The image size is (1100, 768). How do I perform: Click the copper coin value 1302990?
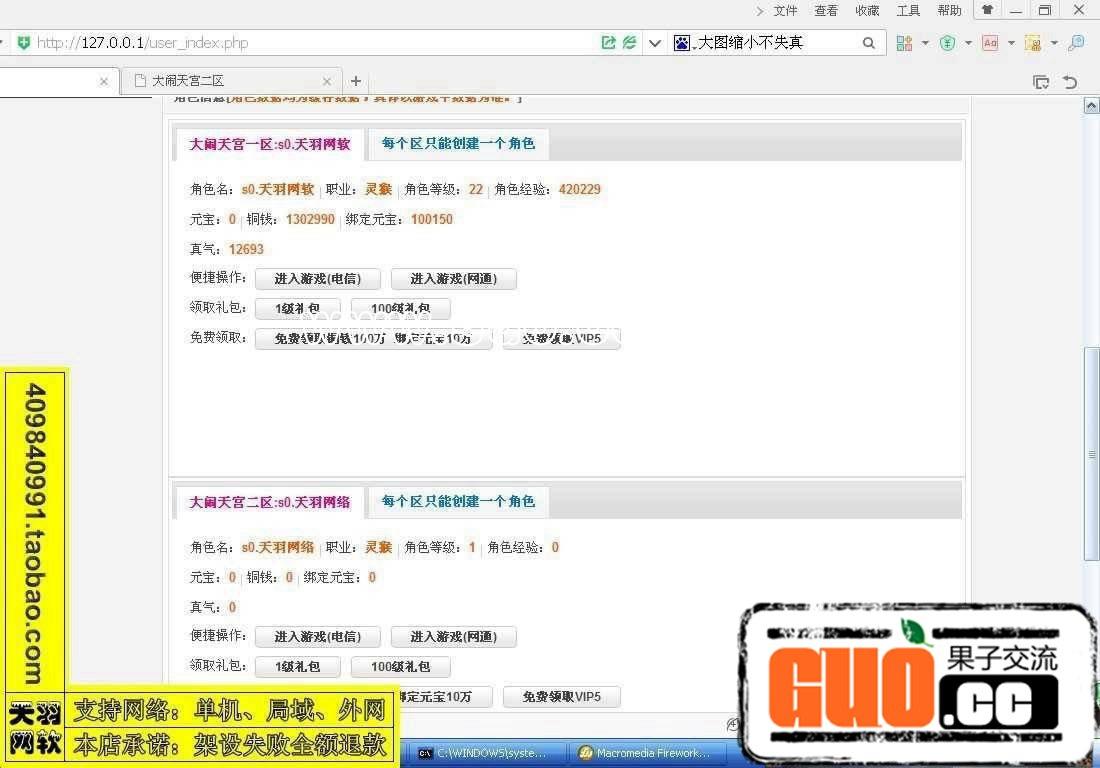click(x=310, y=220)
